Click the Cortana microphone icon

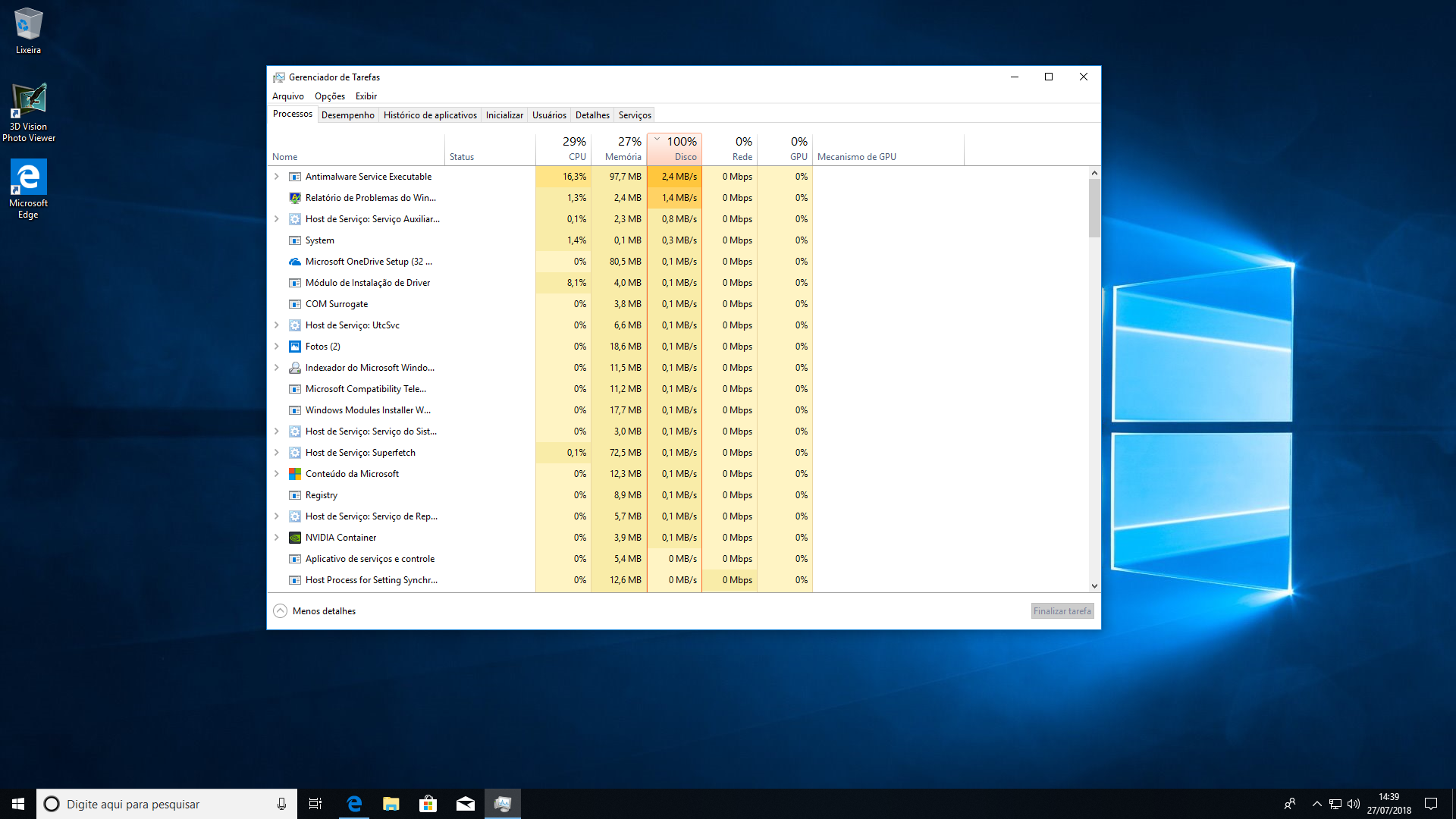click(x=281, y=804)
